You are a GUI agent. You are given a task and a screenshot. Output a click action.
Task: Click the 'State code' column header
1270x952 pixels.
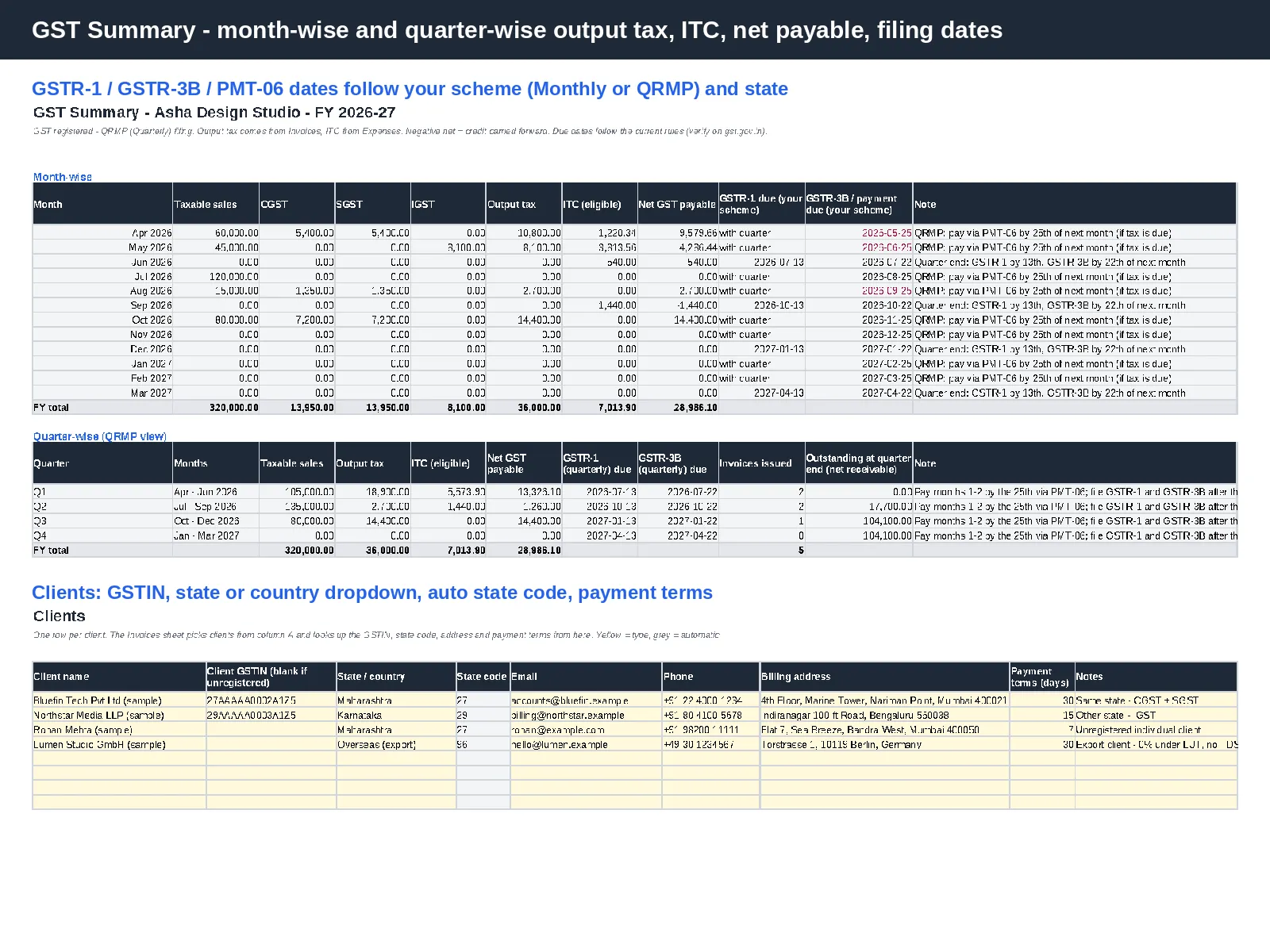483,677
